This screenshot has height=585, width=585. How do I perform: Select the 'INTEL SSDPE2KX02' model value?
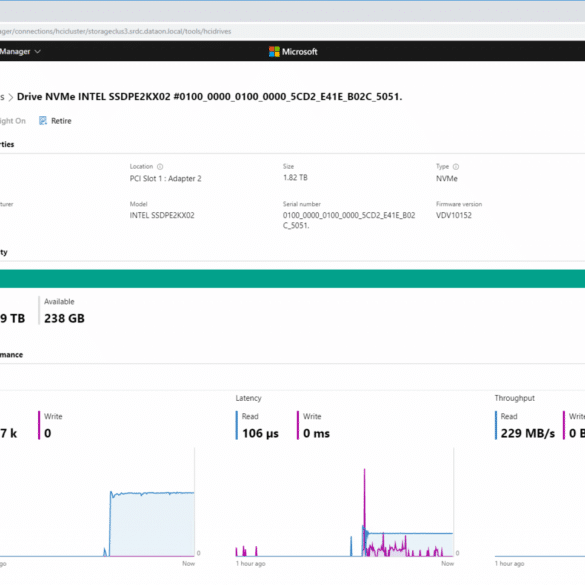click(162, 215)
